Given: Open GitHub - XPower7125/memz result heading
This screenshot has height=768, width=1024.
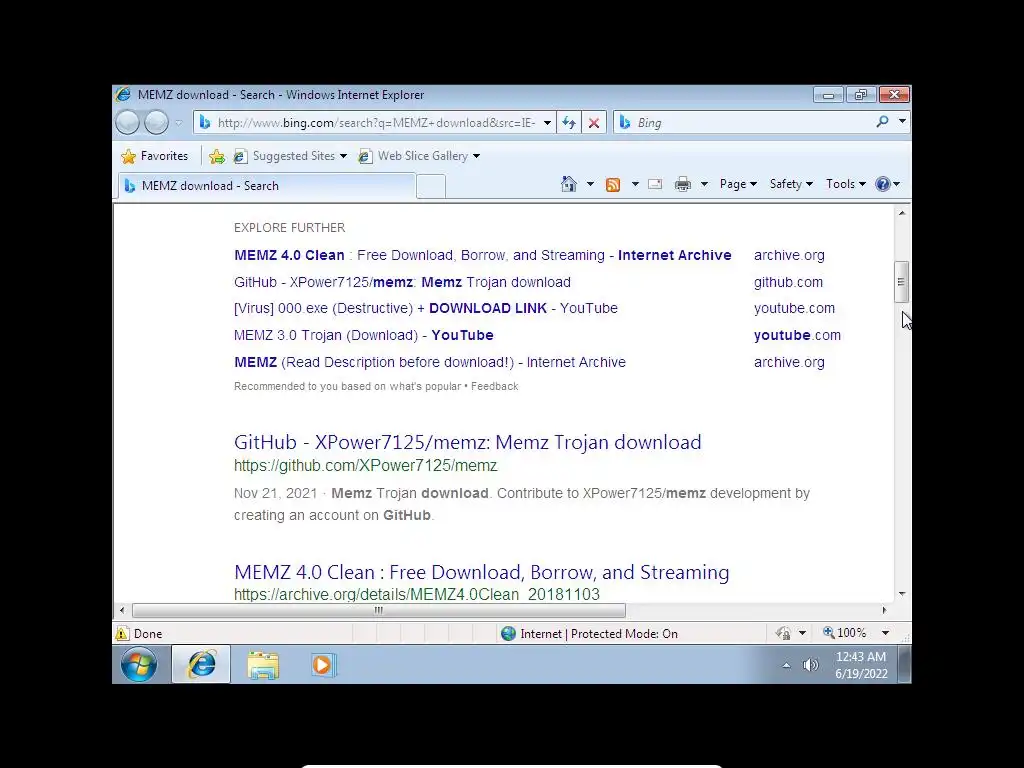Looking at the screenshot, I should pos(468,442).
